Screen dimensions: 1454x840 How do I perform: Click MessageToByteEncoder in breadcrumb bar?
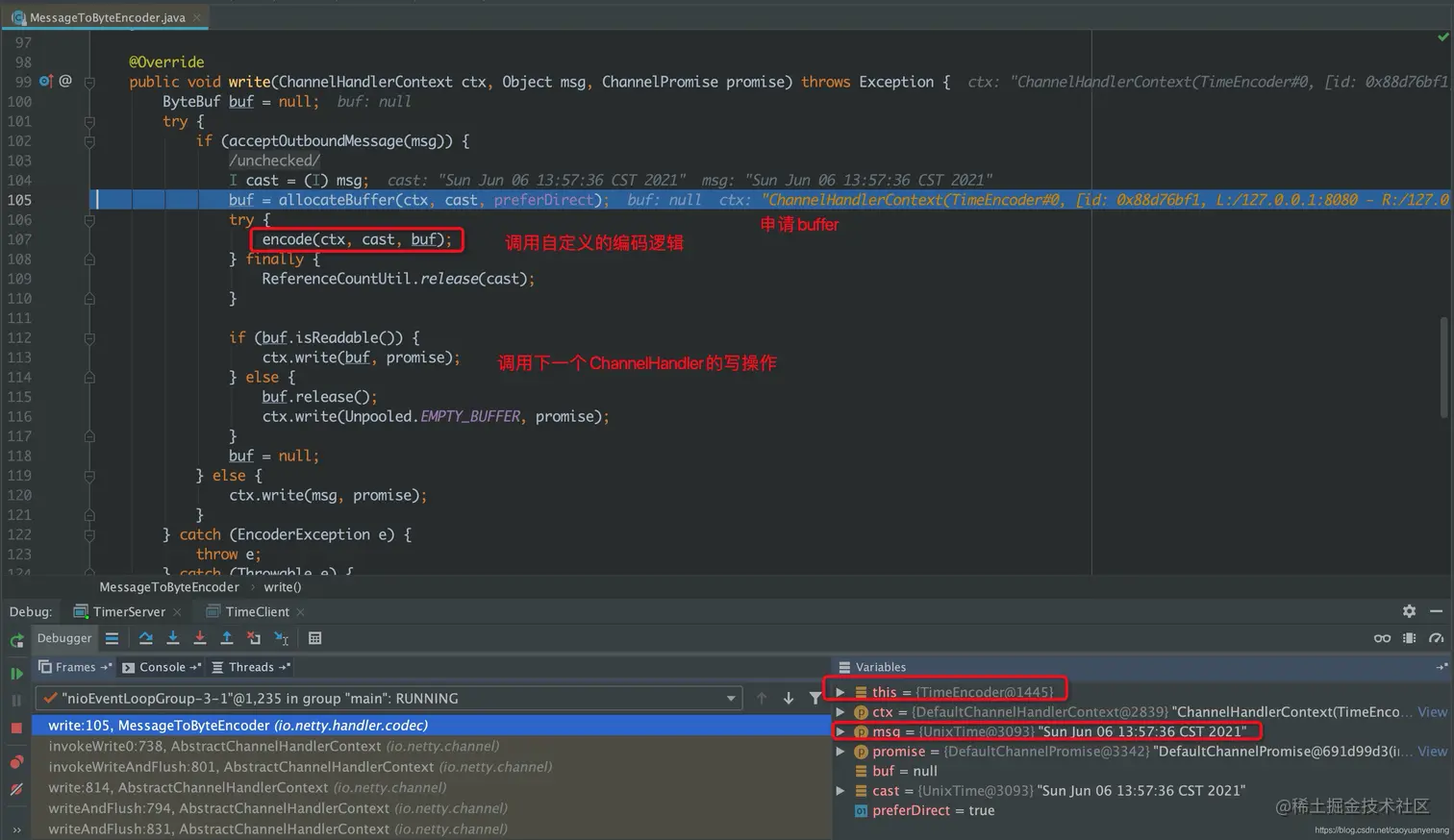[169, 587]
